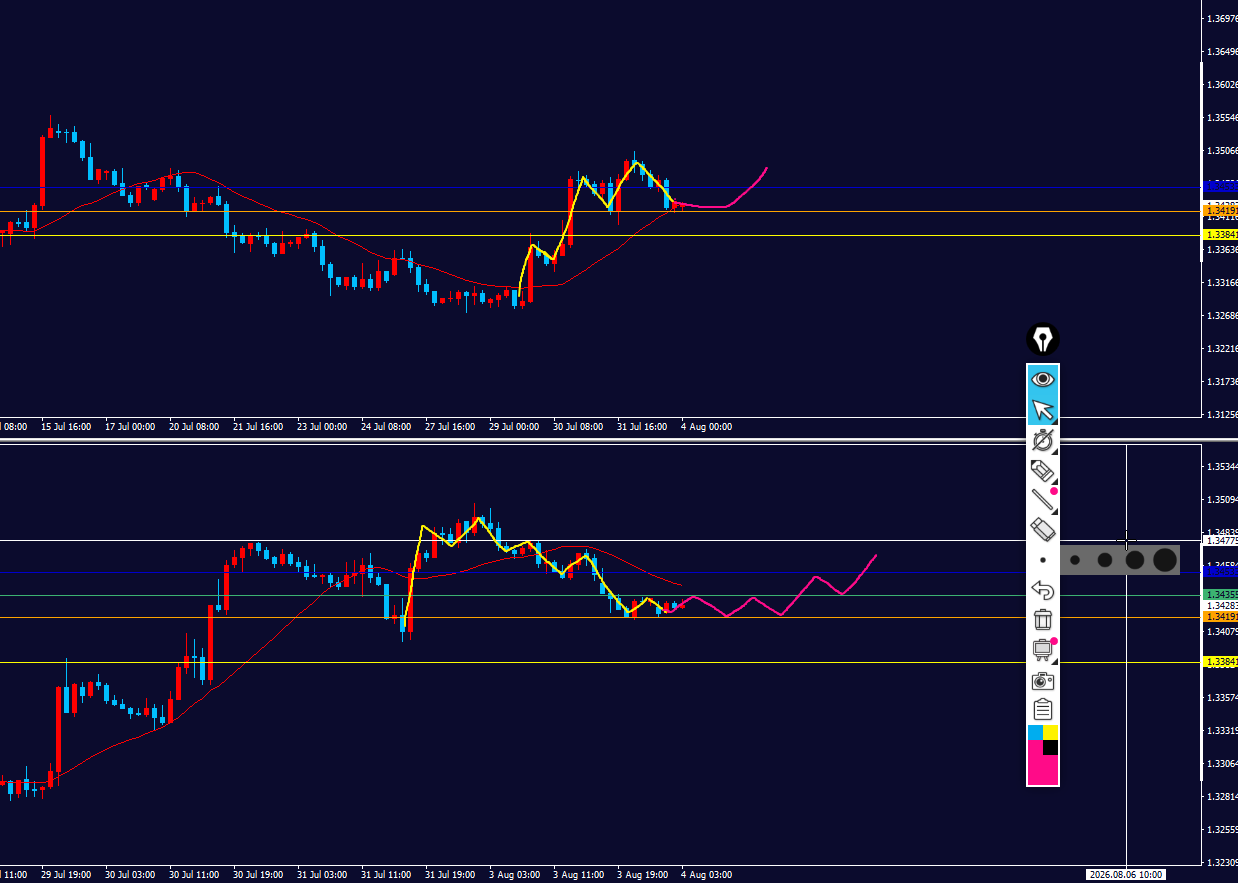Click '15 Jul 16:00' on upper time axis
This screenshot has width=1238, height=883.
(x=66, y=427)
